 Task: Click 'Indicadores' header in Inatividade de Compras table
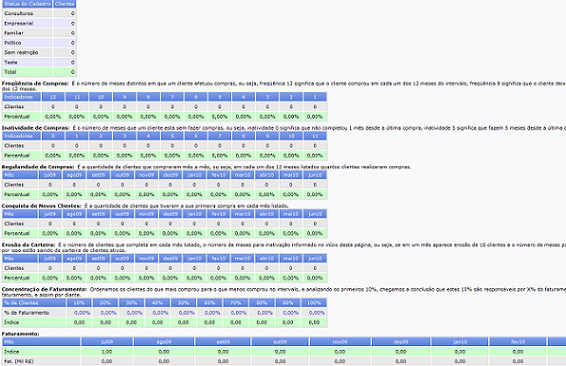[22, 136]
